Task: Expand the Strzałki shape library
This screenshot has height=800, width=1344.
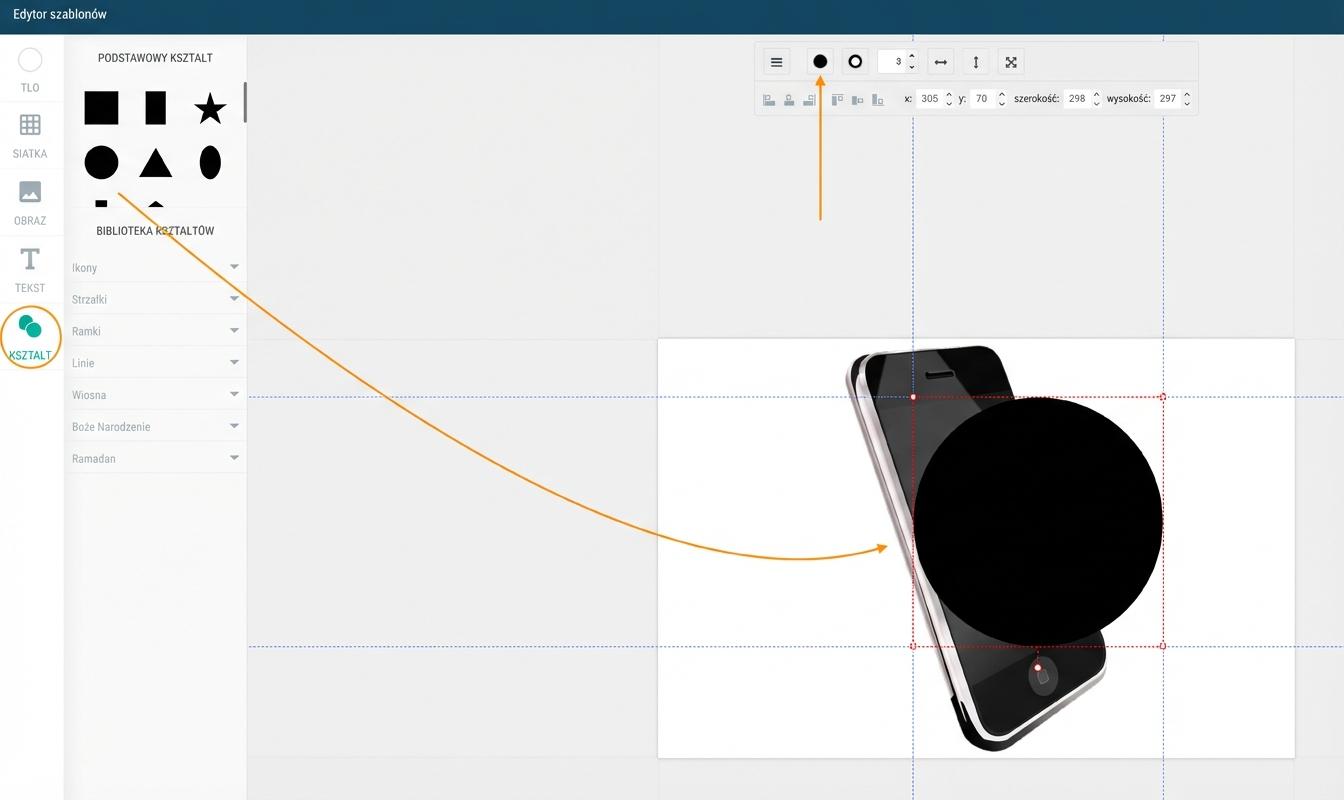Action: 155,299
